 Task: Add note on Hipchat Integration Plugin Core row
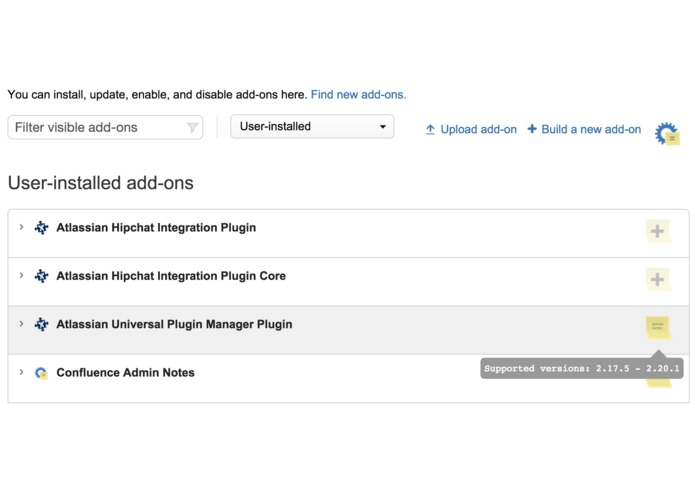click(x=658, y=279)
